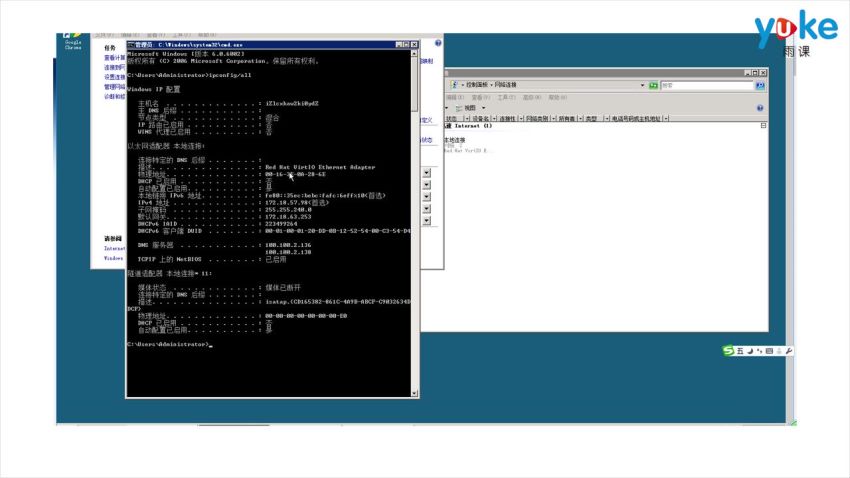Open the 状态 column filter dropdown
This screenshot has width=850, height=478.
pyautogui.click(x=467, y=118)
